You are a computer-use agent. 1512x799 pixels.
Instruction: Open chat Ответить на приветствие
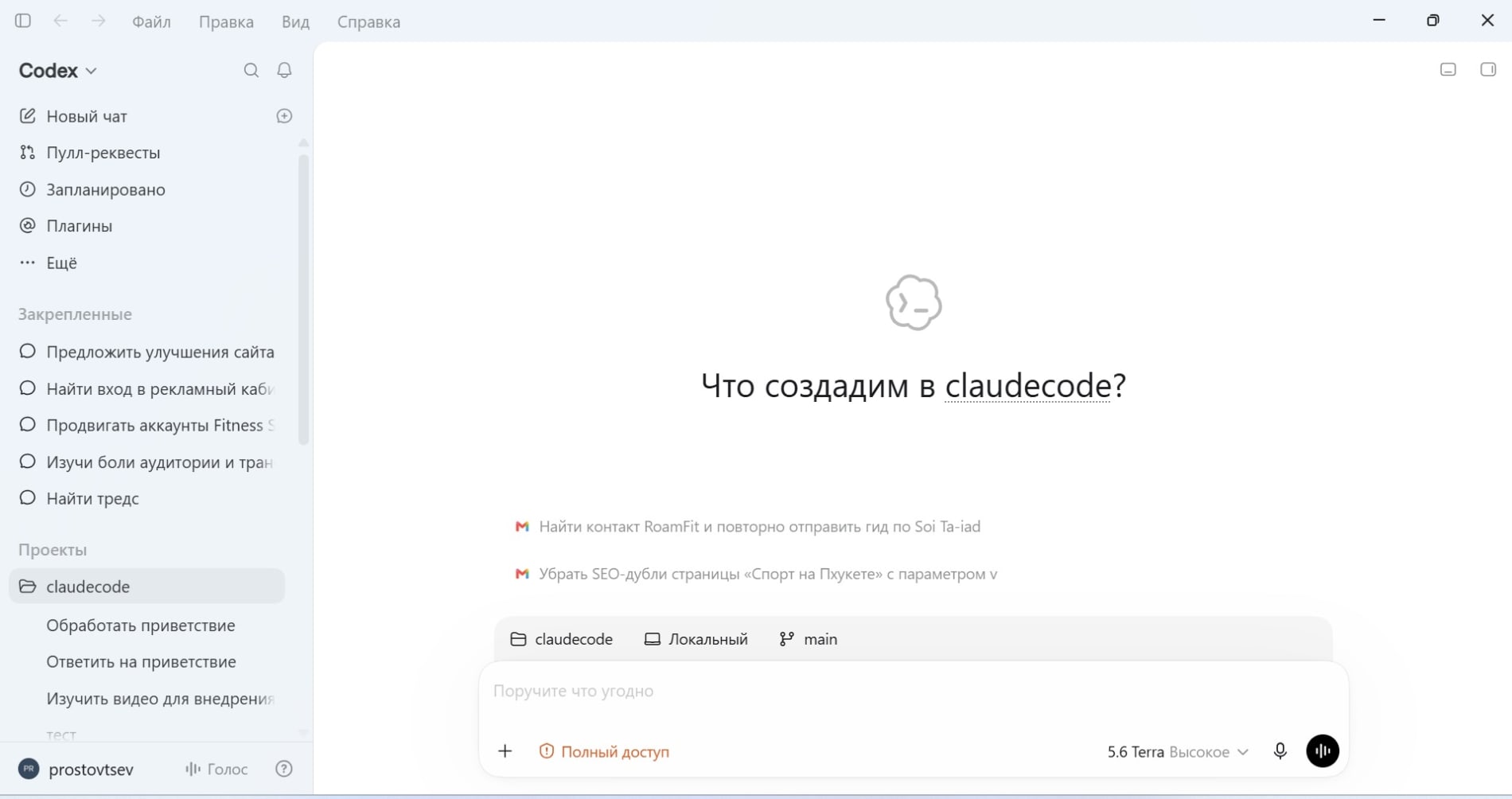pyautogui.click(x=147, y=662)
